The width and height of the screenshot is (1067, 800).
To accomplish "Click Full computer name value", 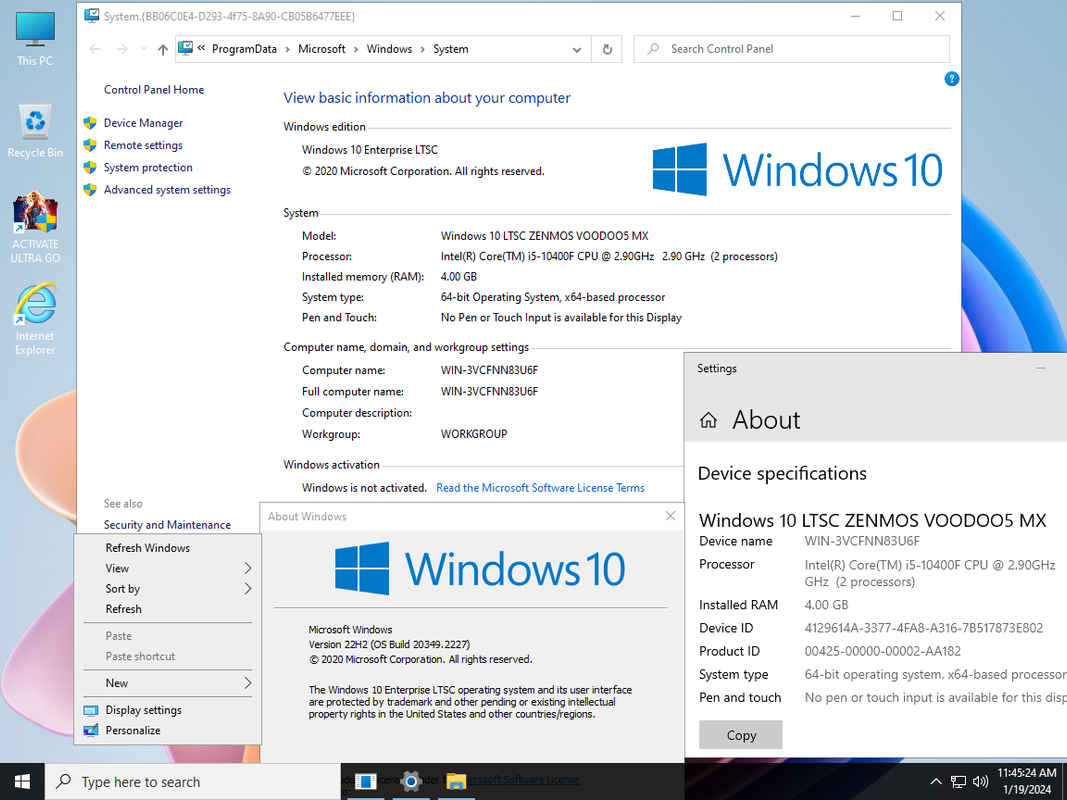I will click(x=489, y=391).
